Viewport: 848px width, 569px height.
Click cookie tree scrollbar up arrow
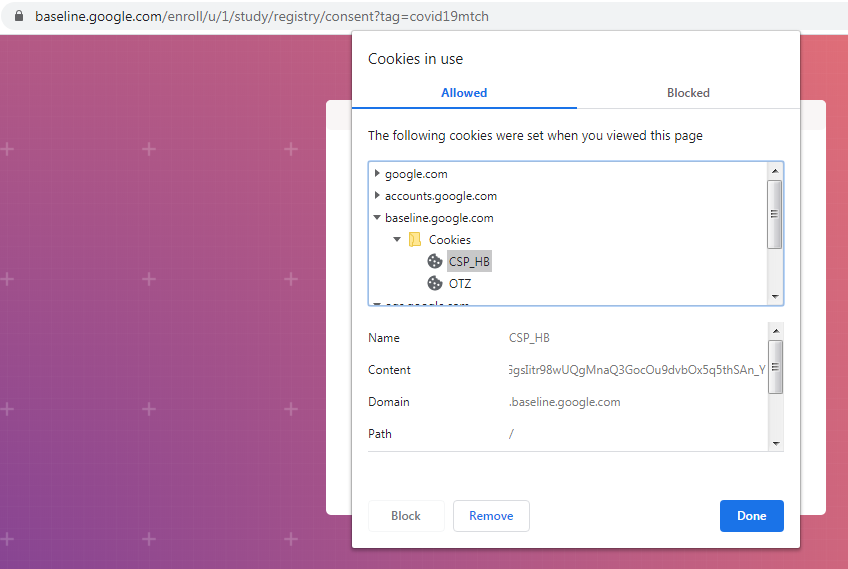click(x=774, y=171)
